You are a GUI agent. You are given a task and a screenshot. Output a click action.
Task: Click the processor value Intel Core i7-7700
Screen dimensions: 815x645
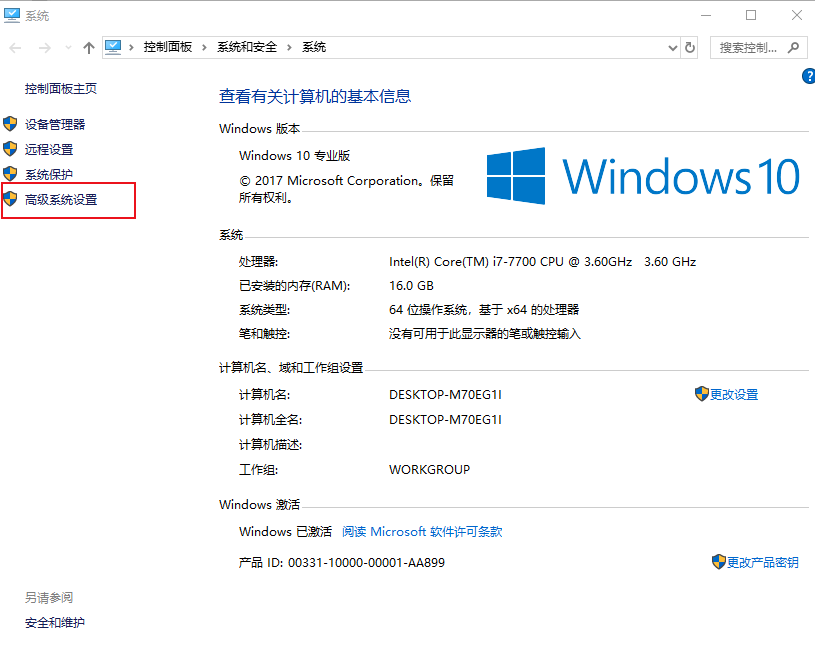point(542,262)
